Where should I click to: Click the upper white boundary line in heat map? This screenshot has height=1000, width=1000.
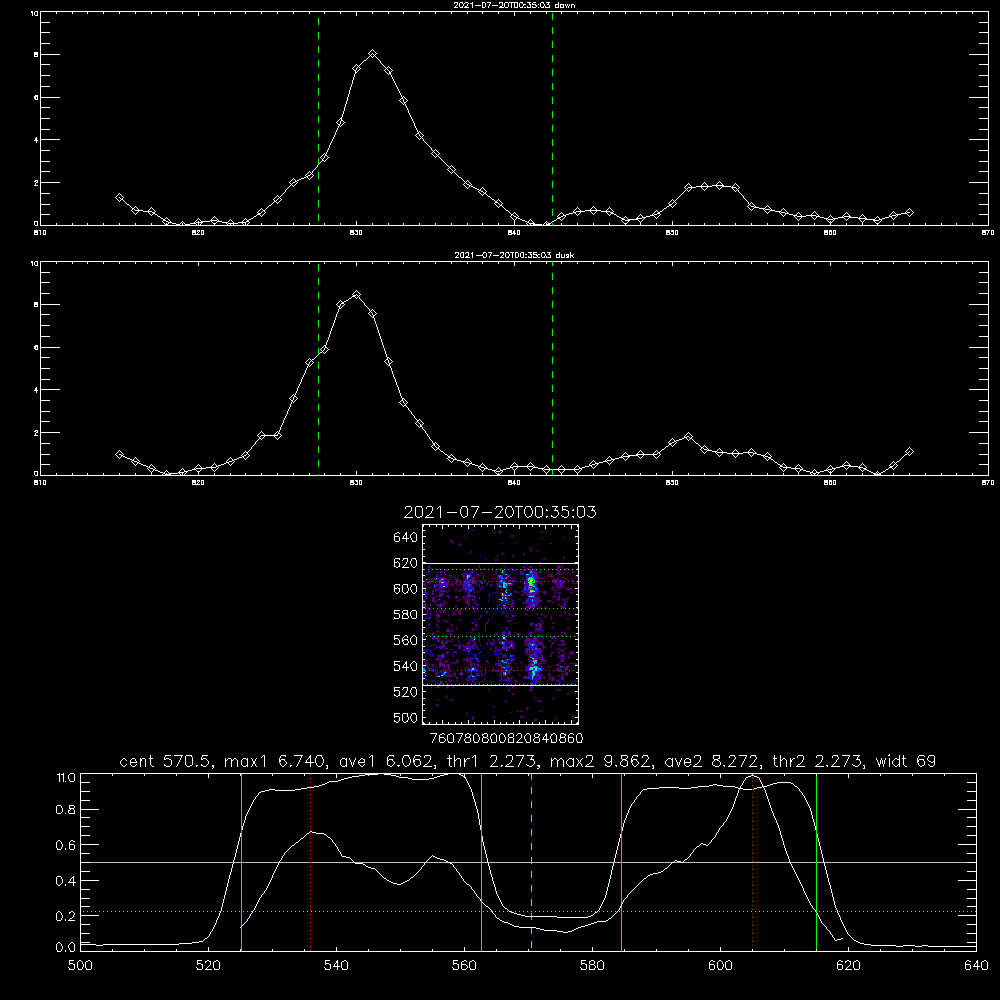point(500,563)
